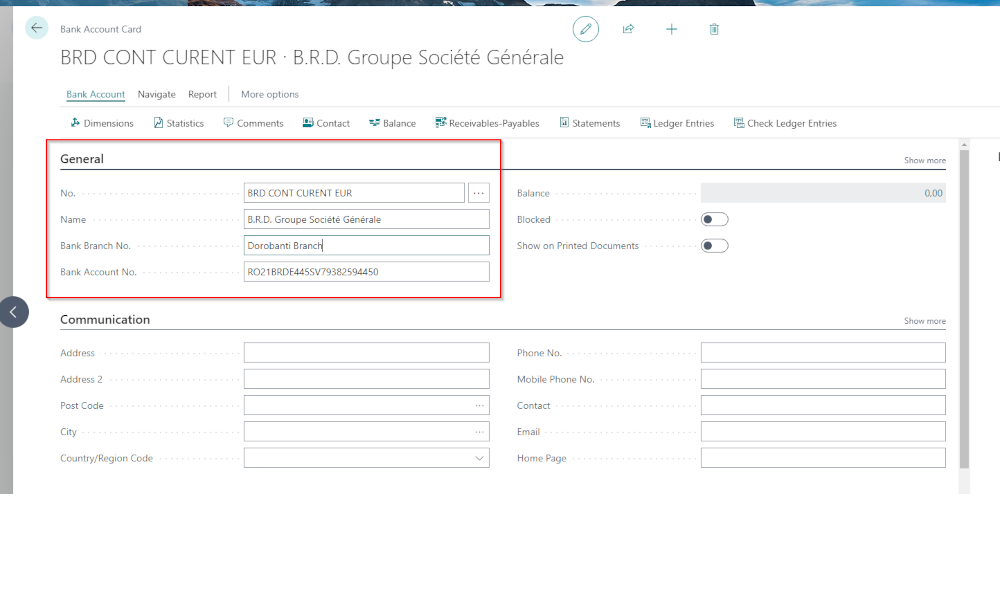Screen dimensions: 1000x600
Task: Click the Address input field
Action: pos(367,353)
